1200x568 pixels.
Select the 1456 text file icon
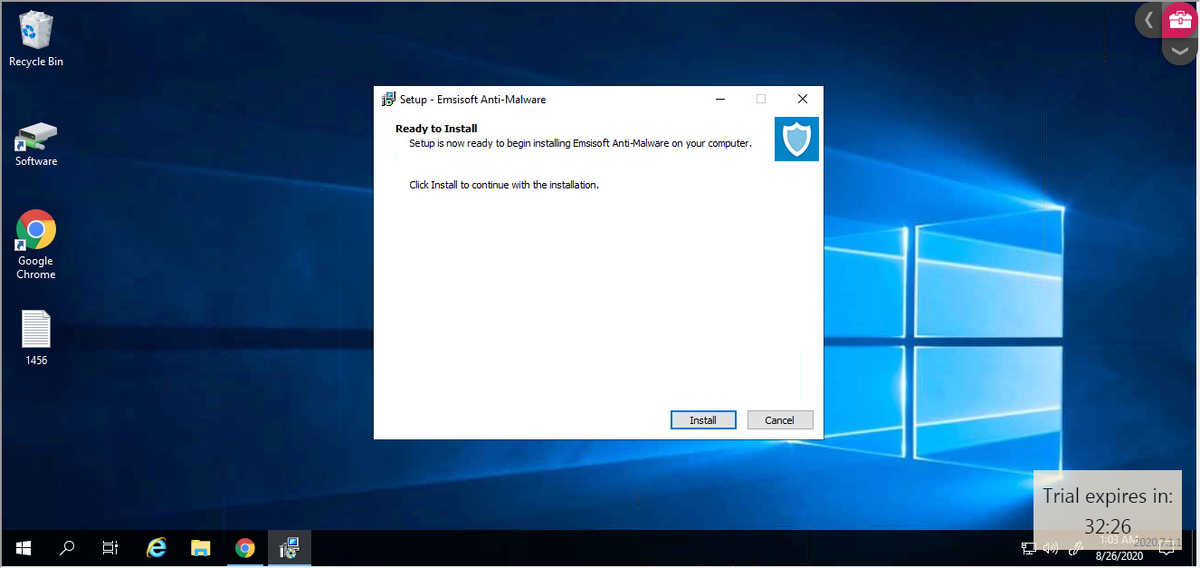coord(36,338)
